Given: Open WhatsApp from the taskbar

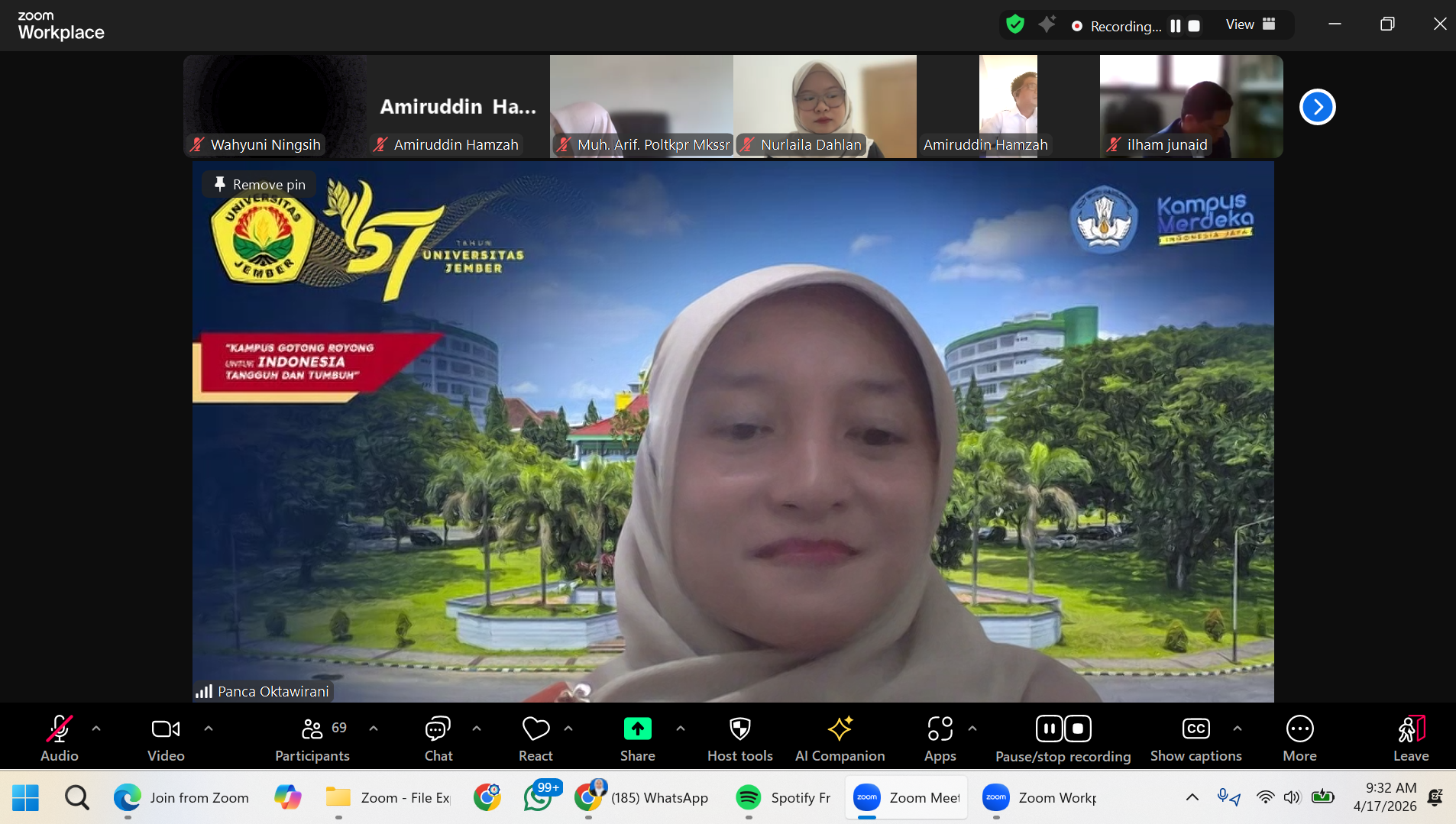Looking at the screenshot, I should [539, 797].
